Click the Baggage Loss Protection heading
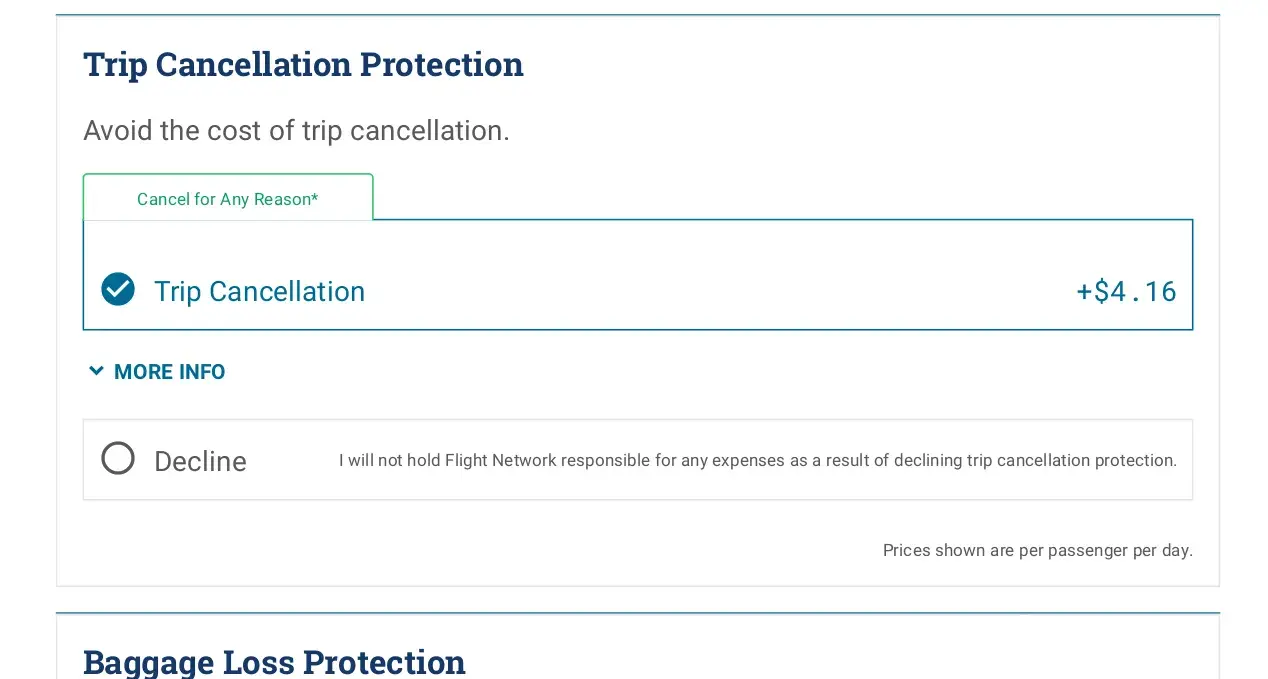Viewport: 1268px width, 679px height. pos(274,662)
